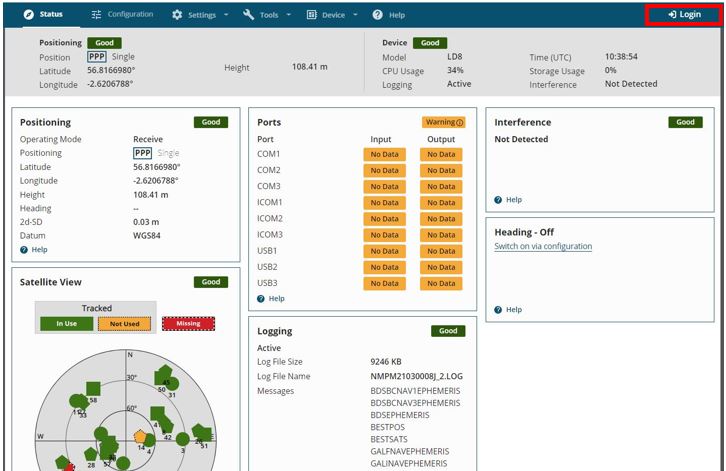
Task: Open Help in the Positioning panel
Action: (x=34, y=250)
